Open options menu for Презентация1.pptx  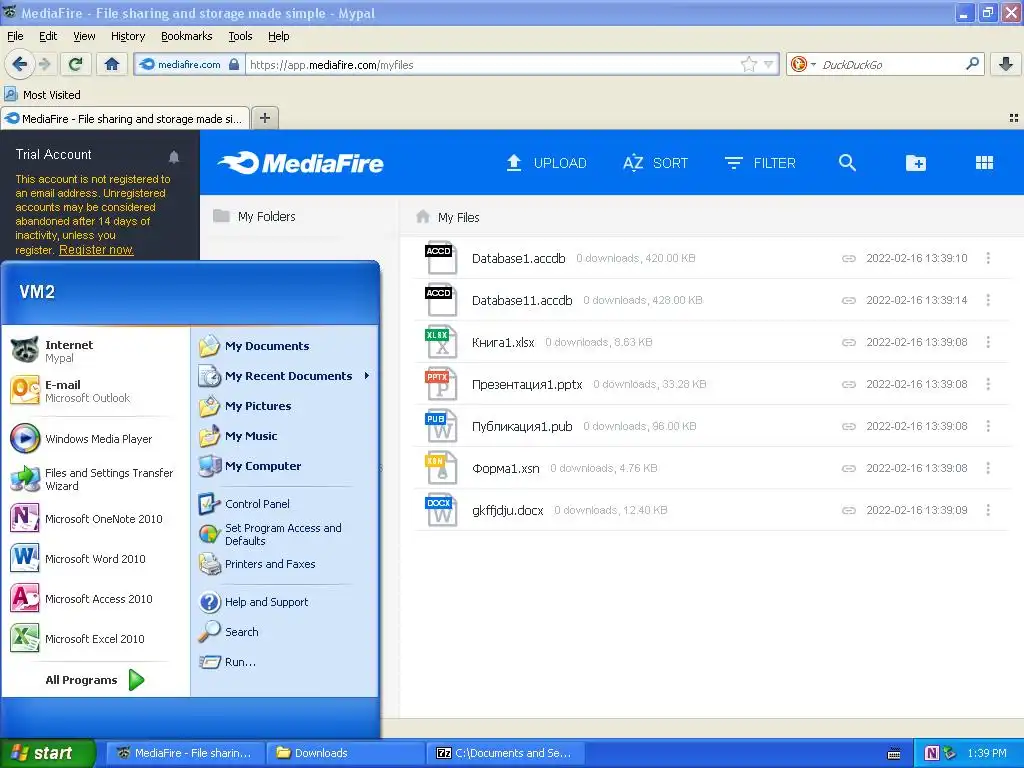(988, 384)
